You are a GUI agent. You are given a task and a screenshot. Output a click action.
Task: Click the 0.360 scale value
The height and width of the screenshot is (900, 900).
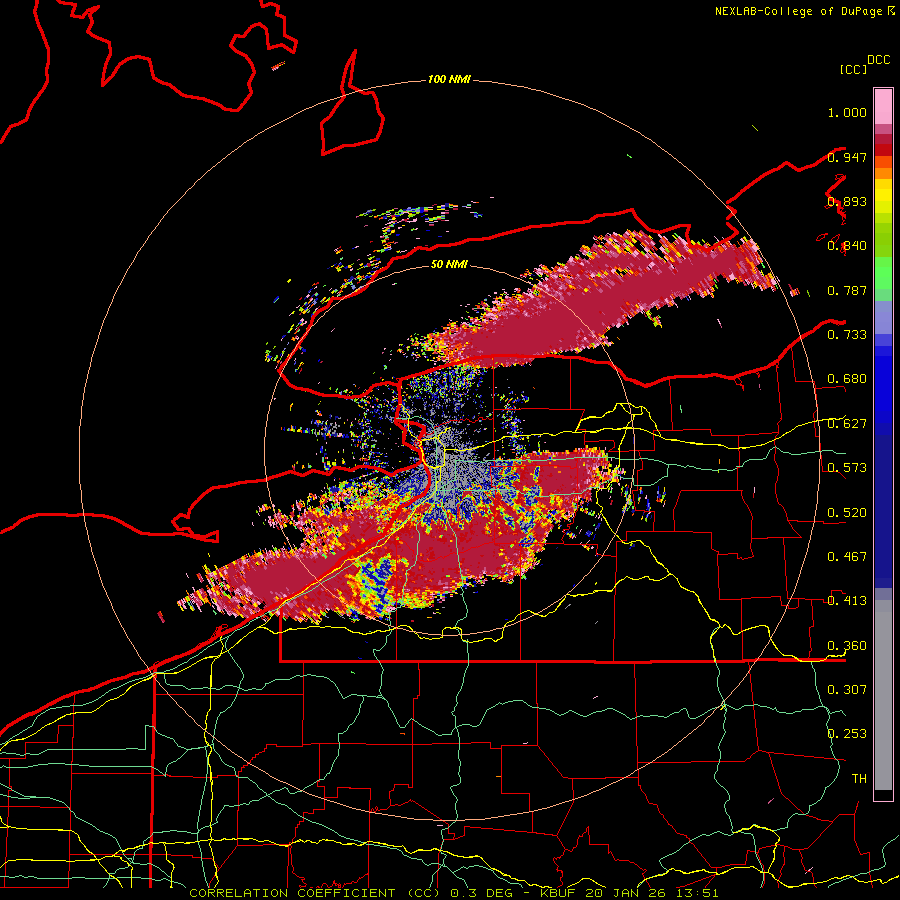click(847, 645)
